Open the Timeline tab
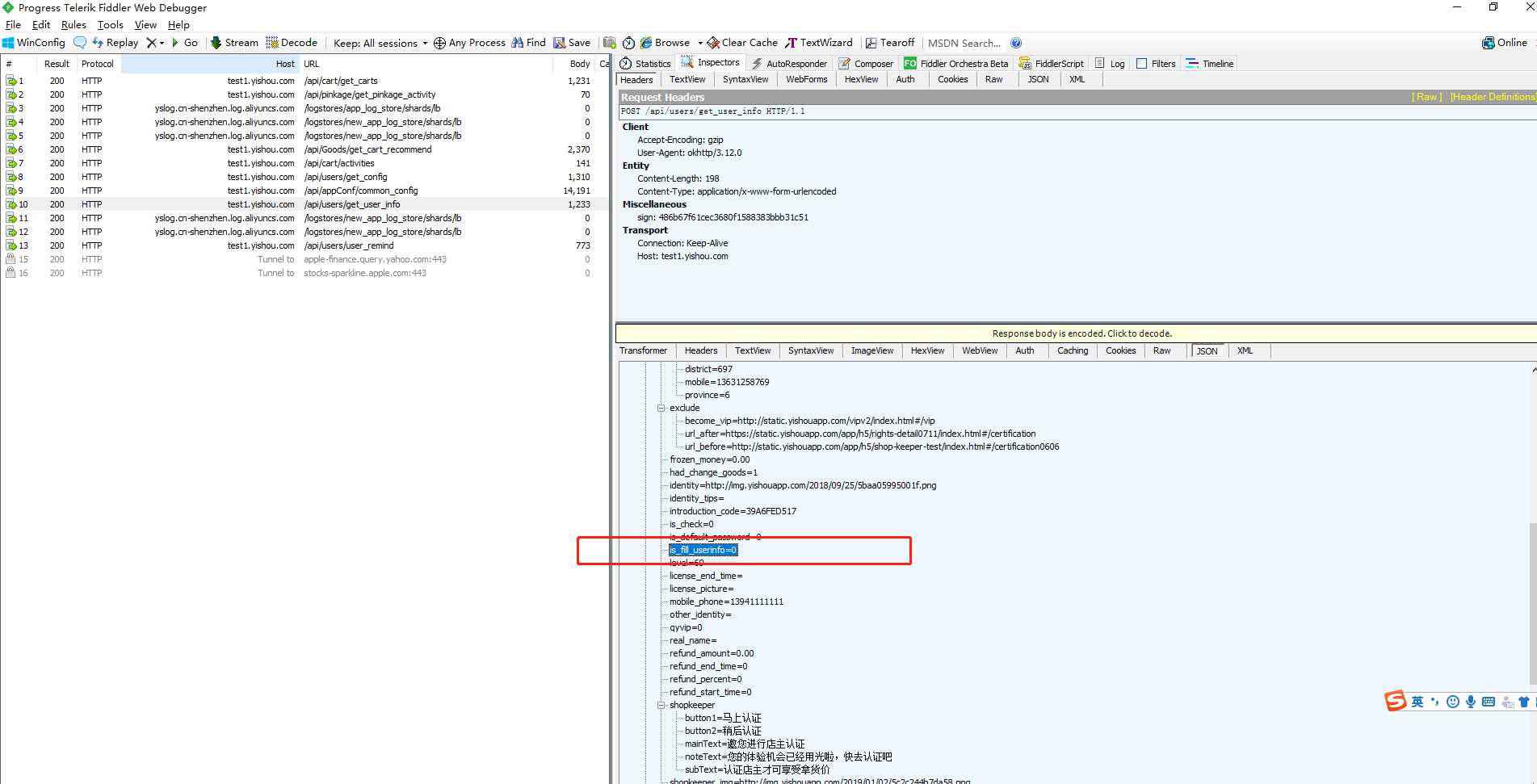Viewport: 1537px width, 784px height. tap(1209, 63)
